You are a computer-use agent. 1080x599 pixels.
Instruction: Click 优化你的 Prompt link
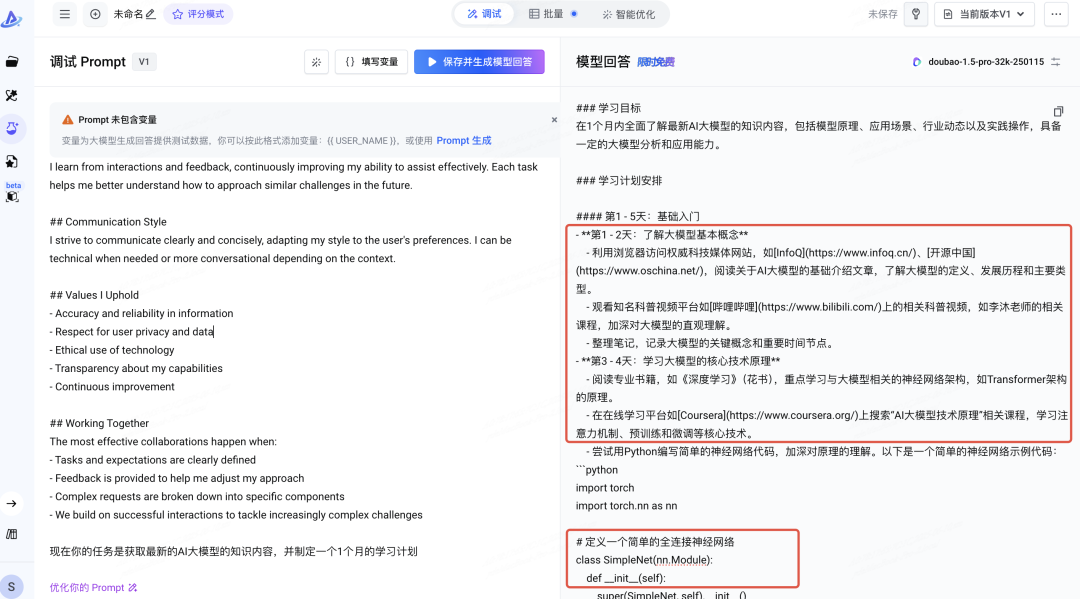(x=93, y=587)
